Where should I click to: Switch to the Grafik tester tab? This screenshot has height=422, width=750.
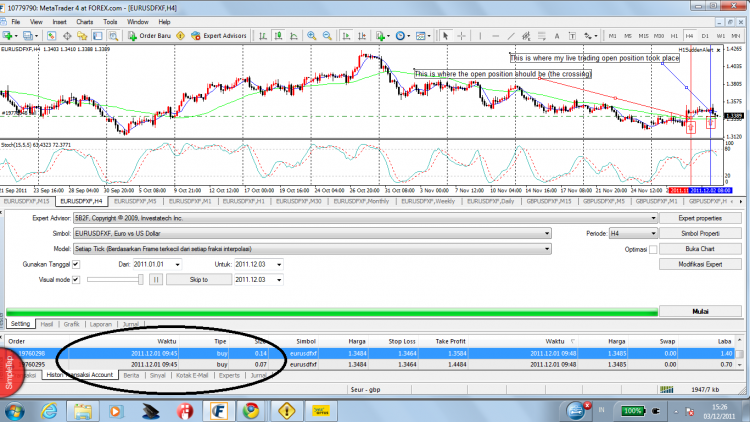(71, 324)
